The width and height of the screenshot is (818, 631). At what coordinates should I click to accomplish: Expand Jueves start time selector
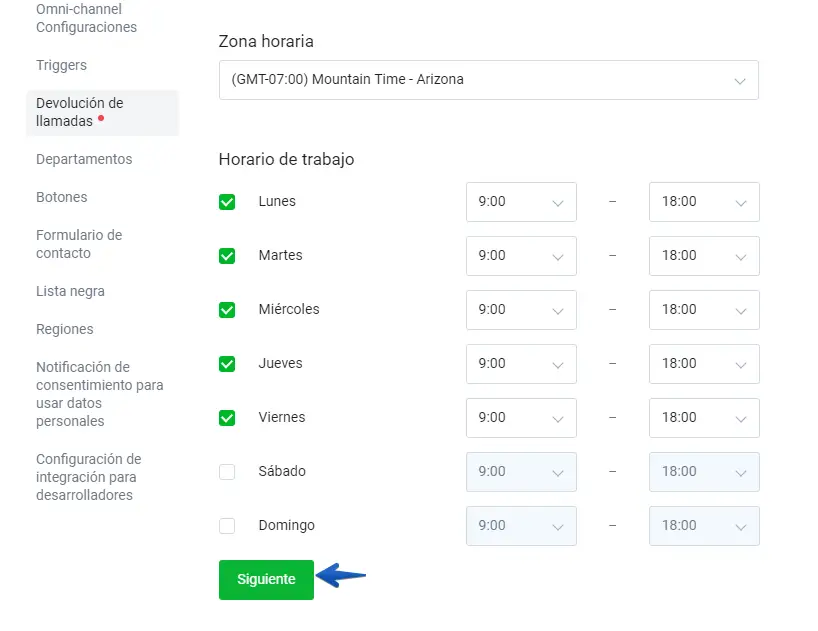click(521, 364)
